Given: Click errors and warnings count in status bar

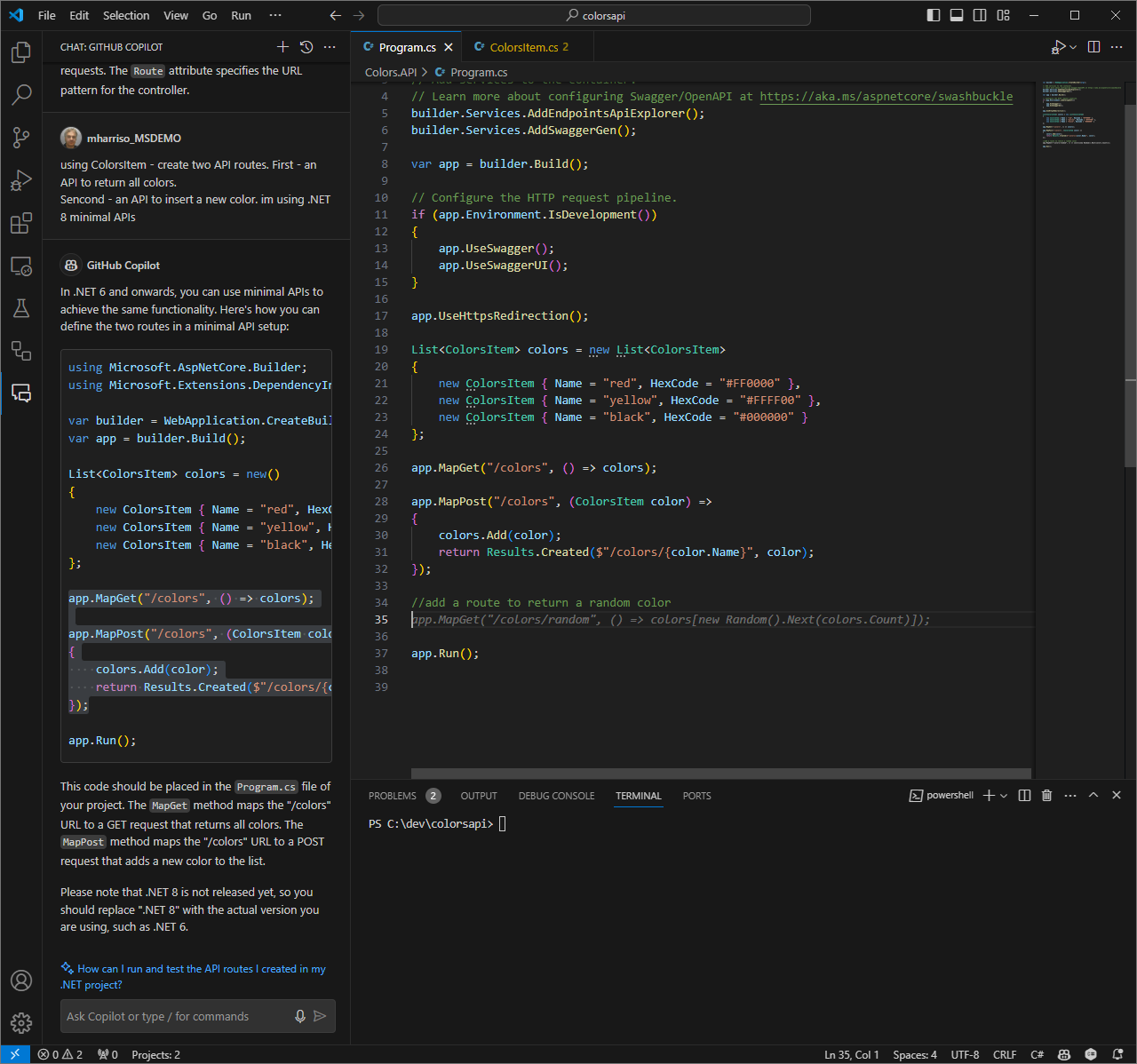Looking at the screenshot, I should pyautogui.click(x=60, y=1054).
